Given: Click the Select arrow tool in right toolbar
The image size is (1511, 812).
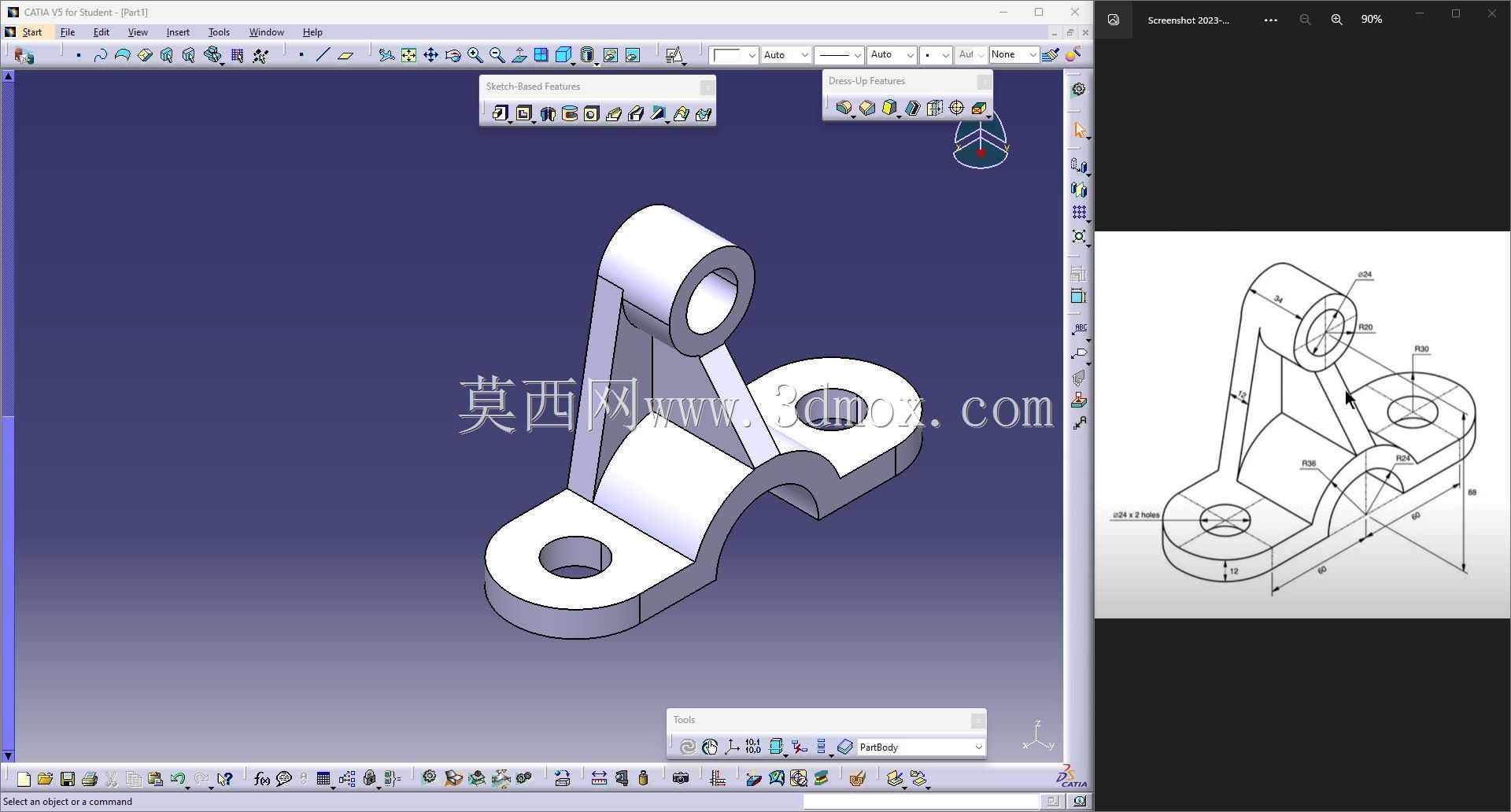Looking at the screenshot, I should coord(1079,131).
